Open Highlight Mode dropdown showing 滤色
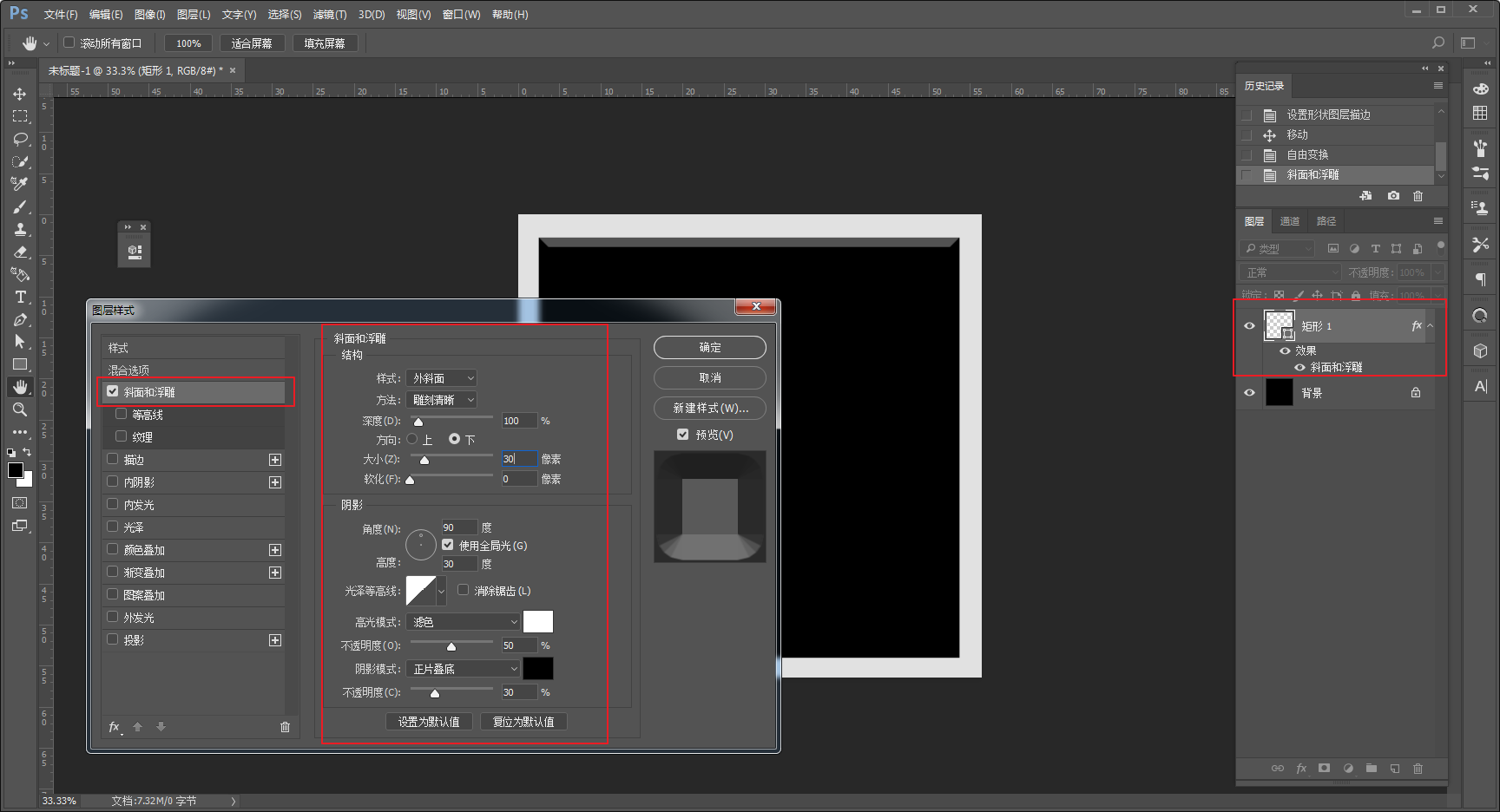Image resolution: width=1500 pixels, height=812 pixels. pos(464,622)
